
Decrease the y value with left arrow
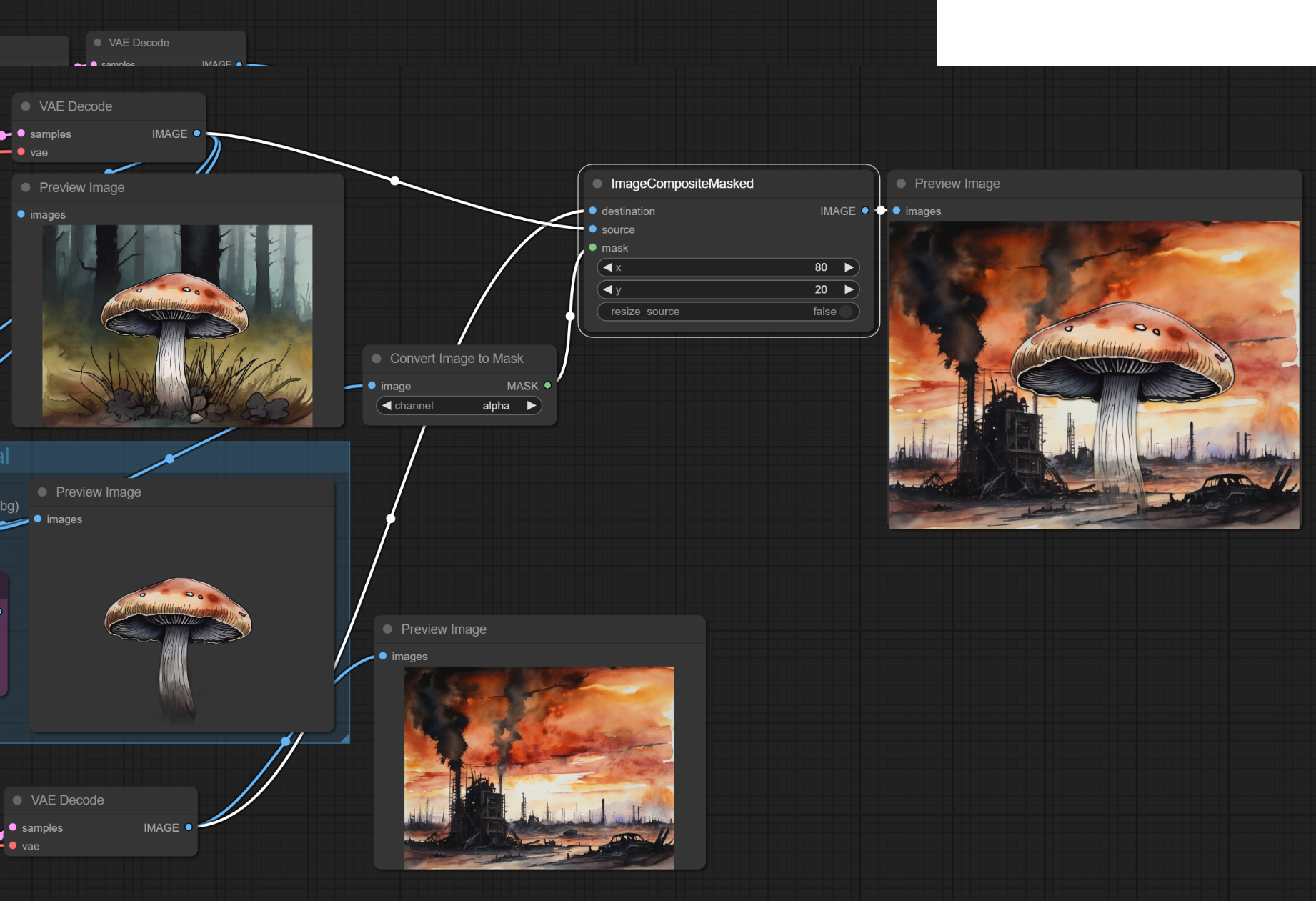pyautogui.click(x=607, y=289)
